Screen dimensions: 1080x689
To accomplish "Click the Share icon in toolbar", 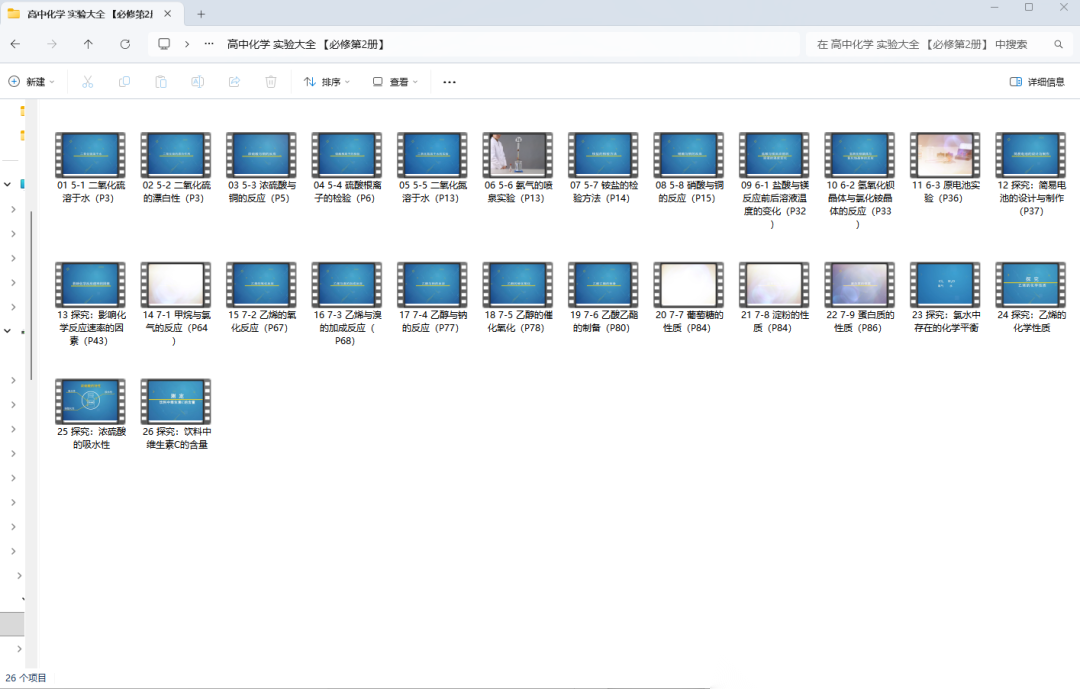I will pos(234,82).
